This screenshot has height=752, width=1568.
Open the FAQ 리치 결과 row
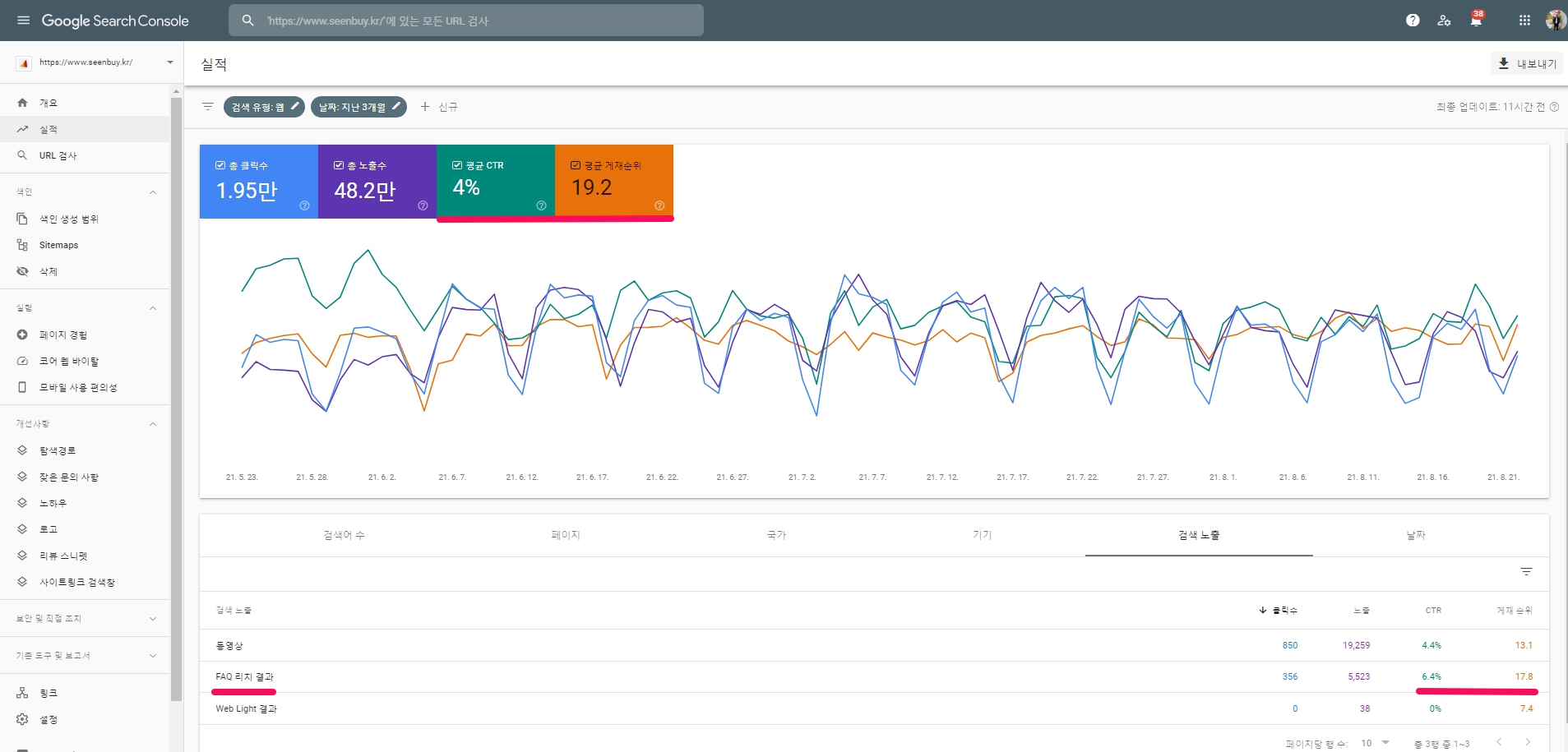coord(874,677)
